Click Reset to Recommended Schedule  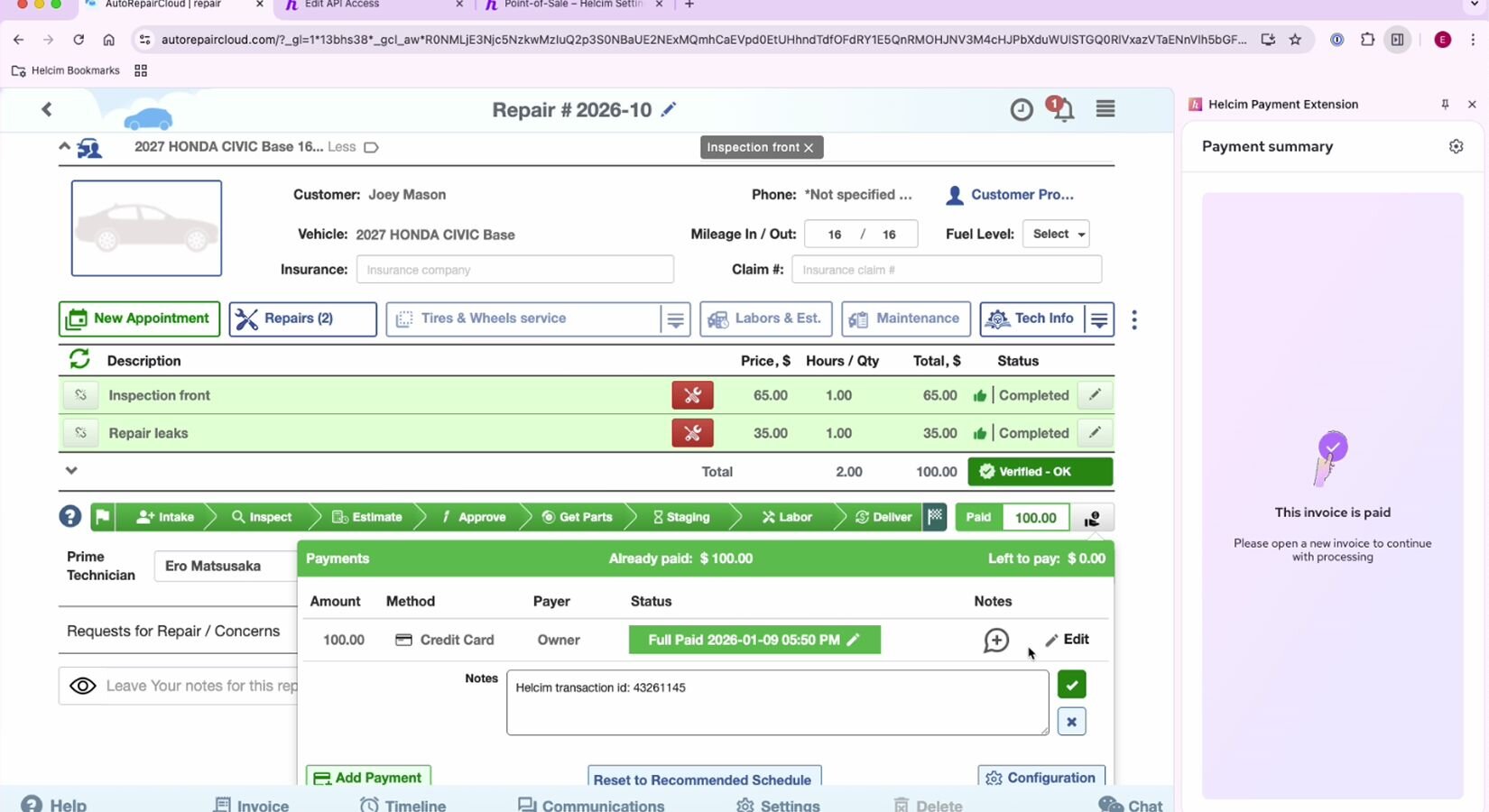(705, 779)
